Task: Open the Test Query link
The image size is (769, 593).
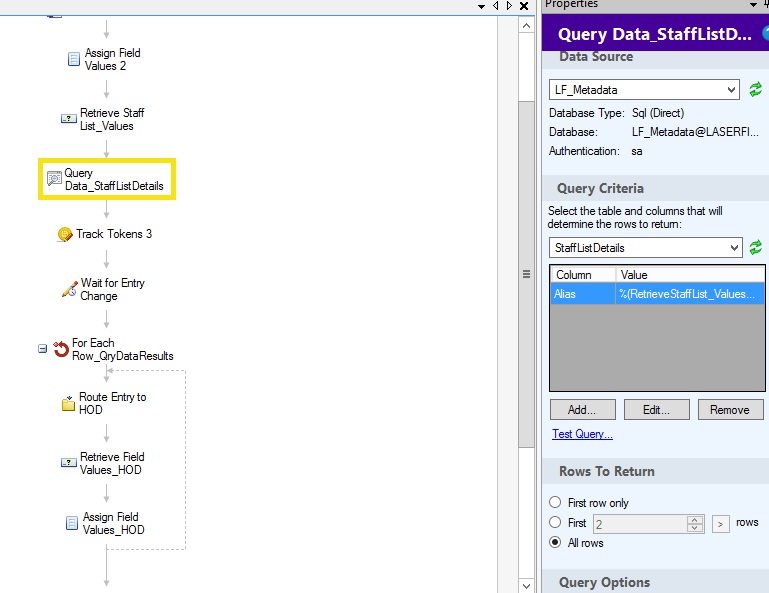Action: (582, 434)
